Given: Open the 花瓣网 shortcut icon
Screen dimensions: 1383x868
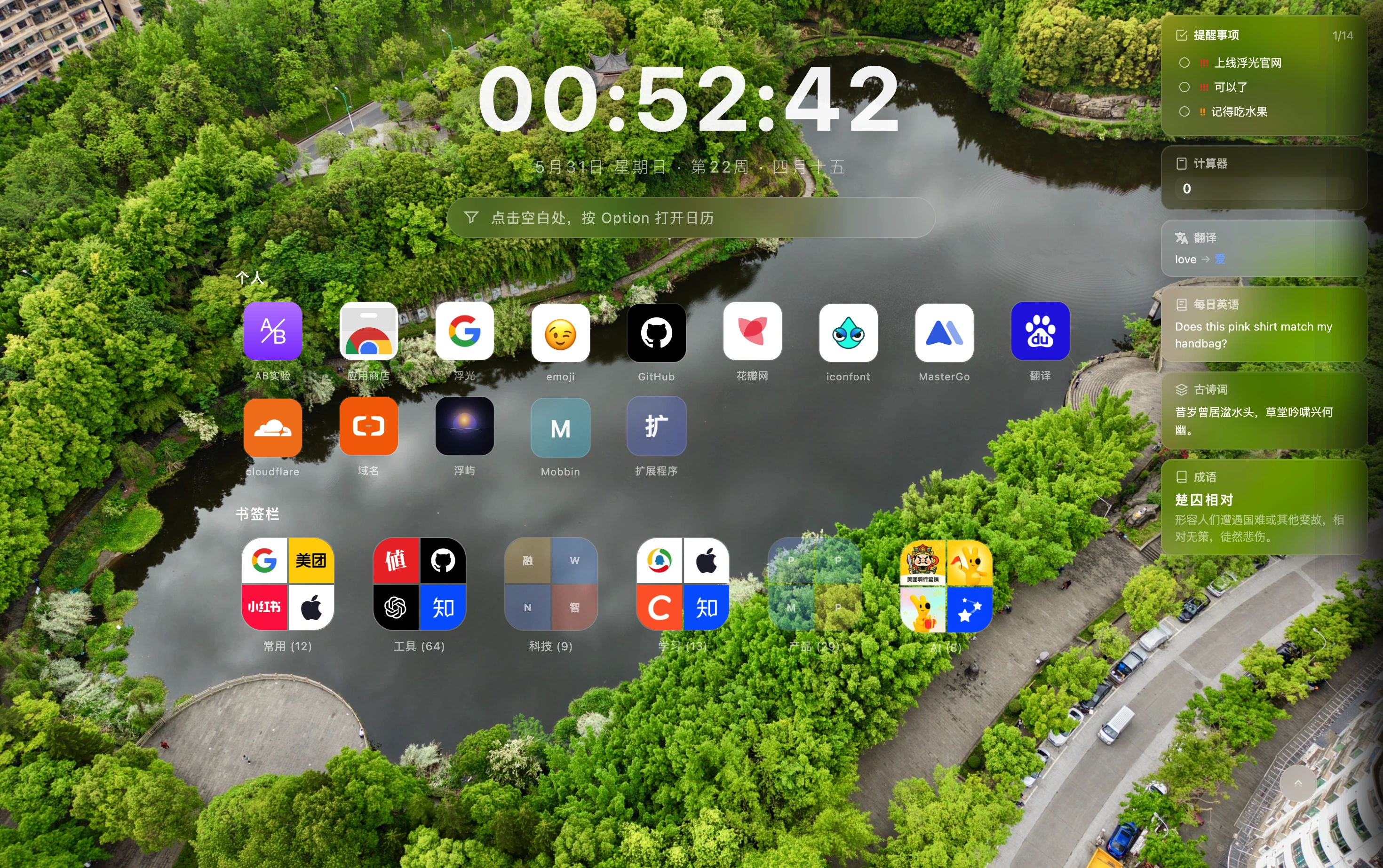Looking at the screenshot, I should [752, 331].
